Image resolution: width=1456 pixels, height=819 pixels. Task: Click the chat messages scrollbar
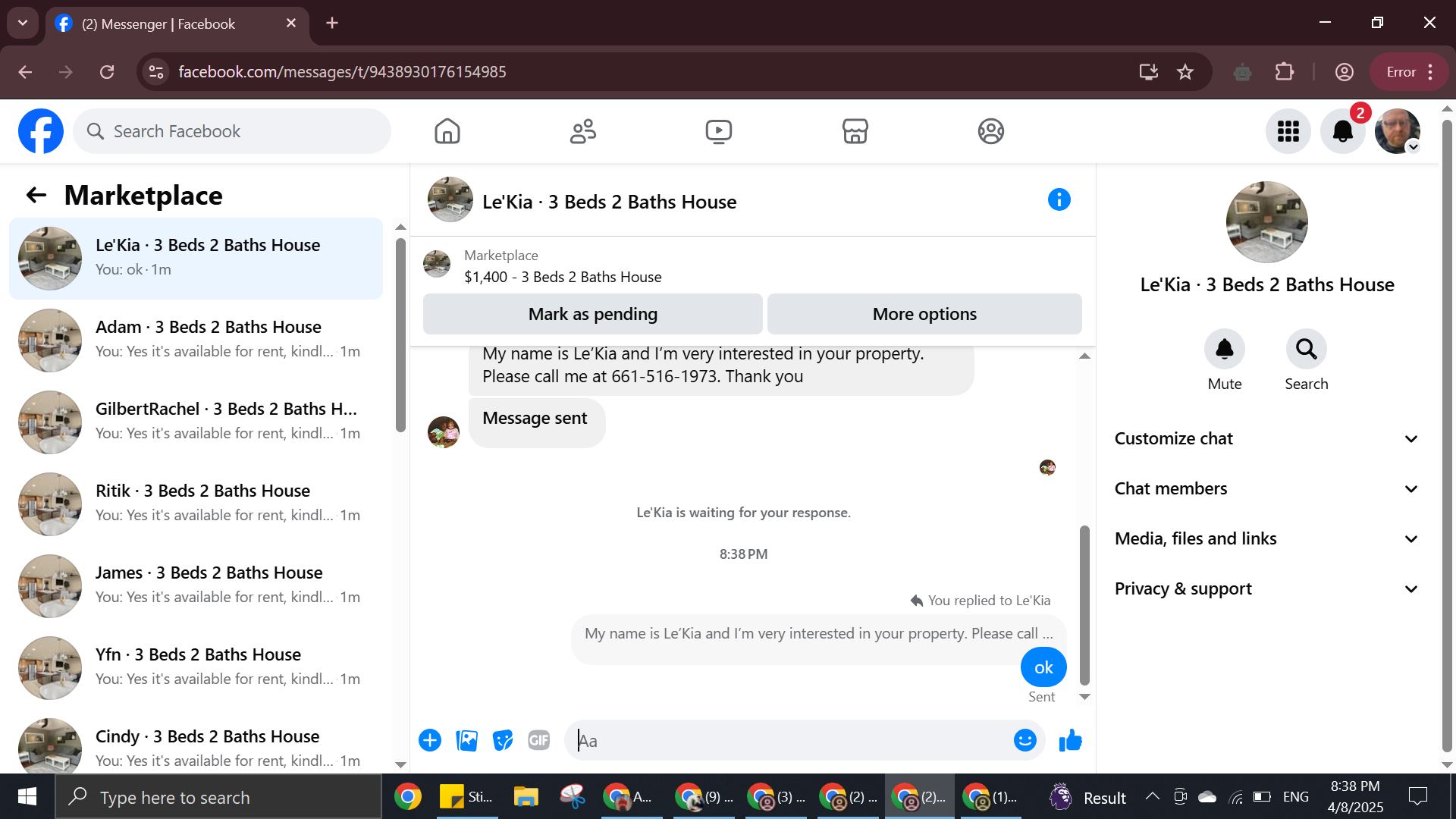(x=1084, y=604)
